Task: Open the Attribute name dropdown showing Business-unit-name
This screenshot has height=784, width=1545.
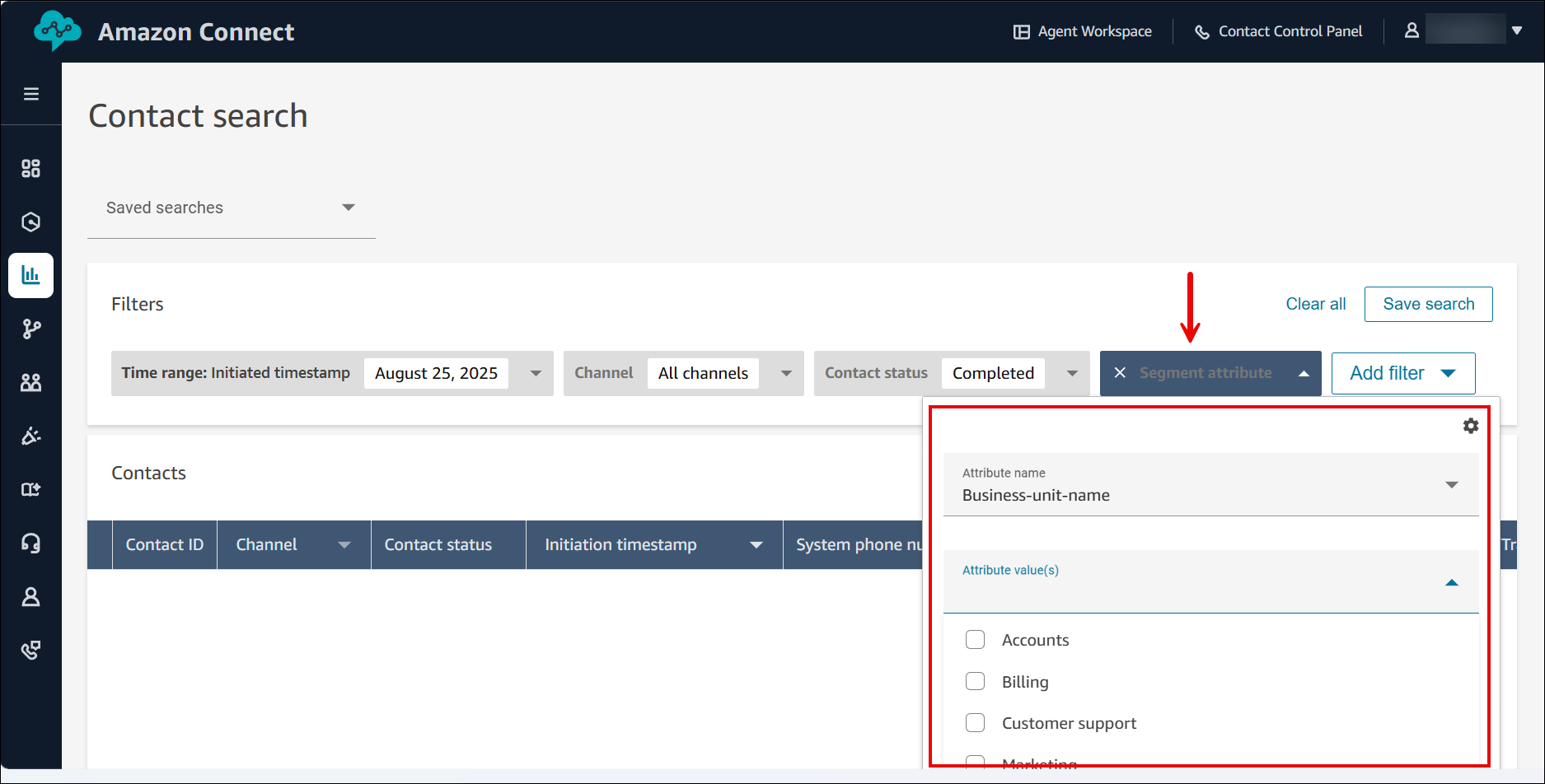Action: [1452, 484]
